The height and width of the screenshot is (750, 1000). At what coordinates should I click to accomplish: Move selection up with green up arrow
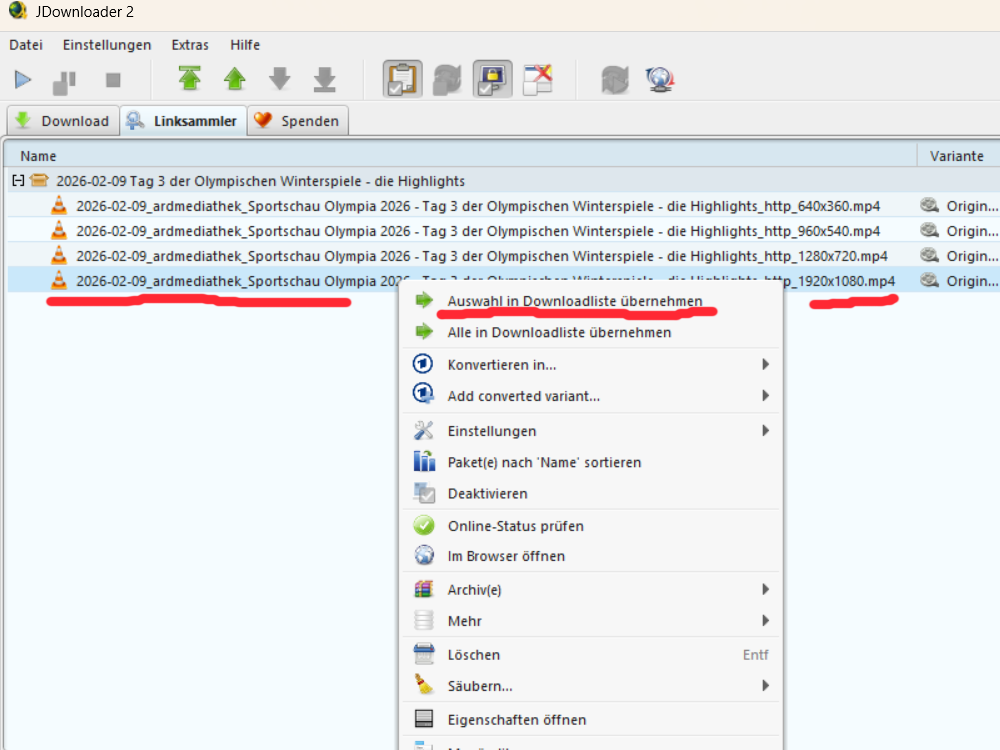[235, 78]
